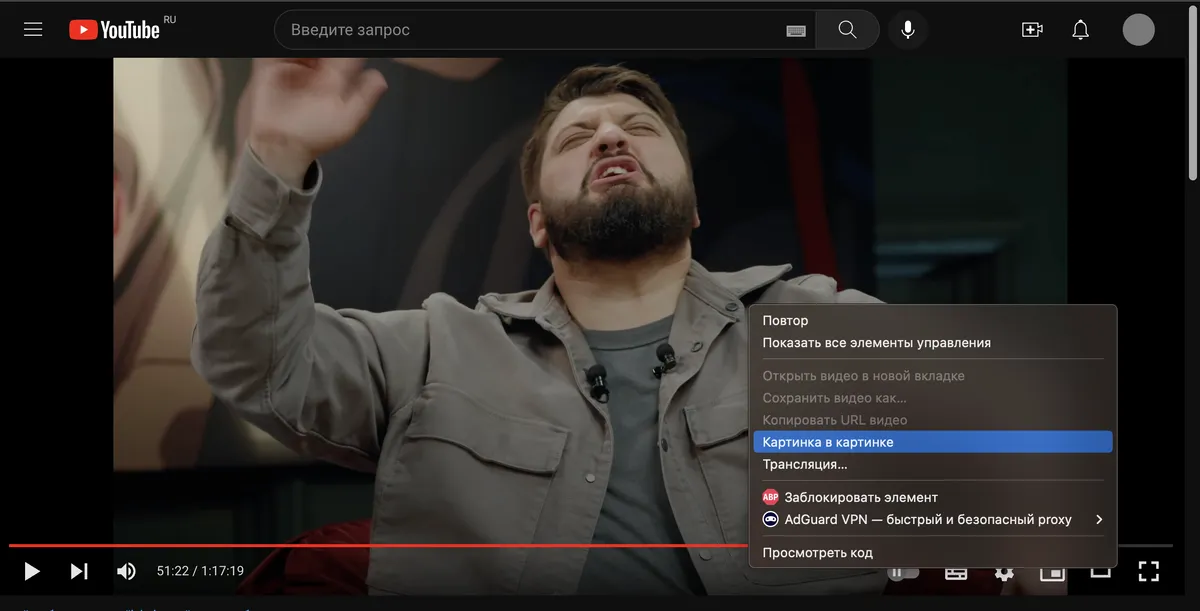Screen dimensions: 1200x611
Task: Open the notifications bell
Action: point(1081,30)
